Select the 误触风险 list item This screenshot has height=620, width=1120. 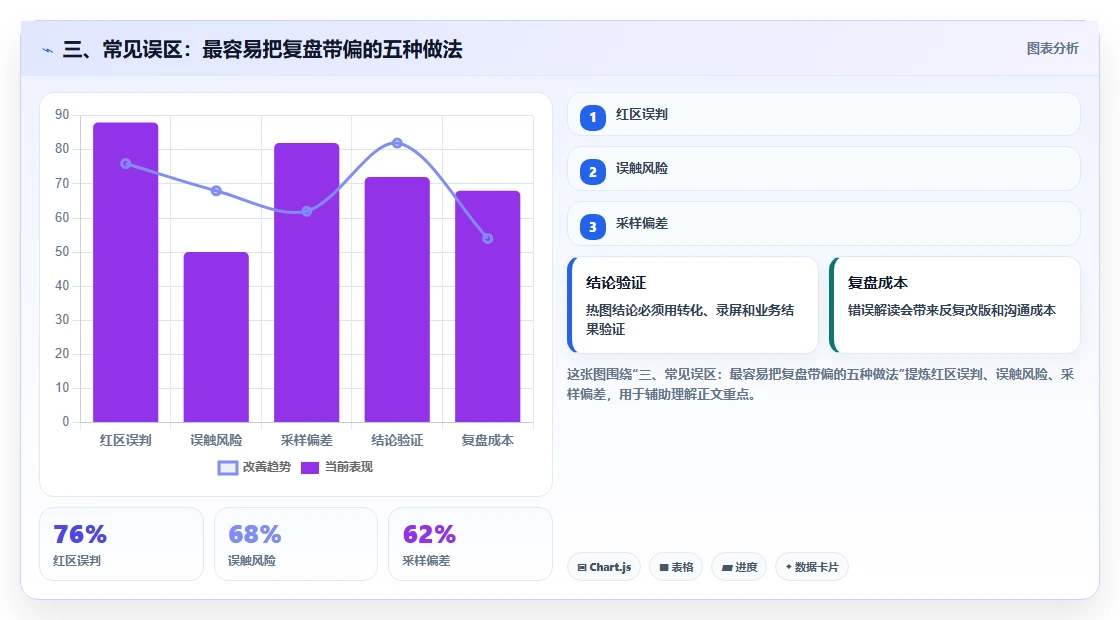824,169
